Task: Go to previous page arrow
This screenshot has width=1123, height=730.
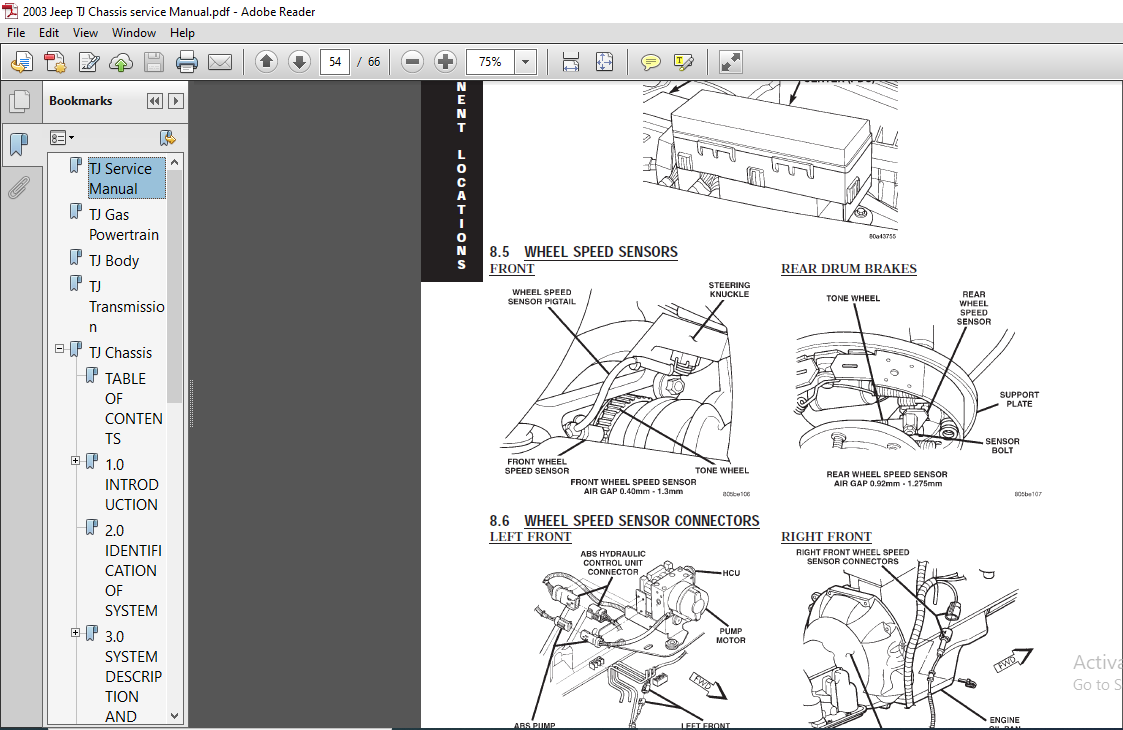Action: pyautogui.click(x=266, y=62)
